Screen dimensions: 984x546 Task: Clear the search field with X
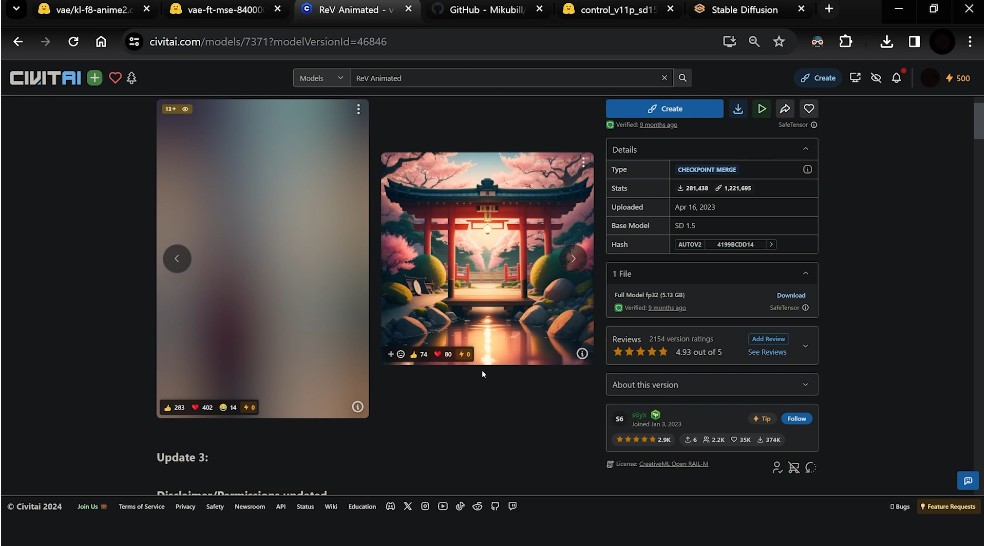pos(664,78)
